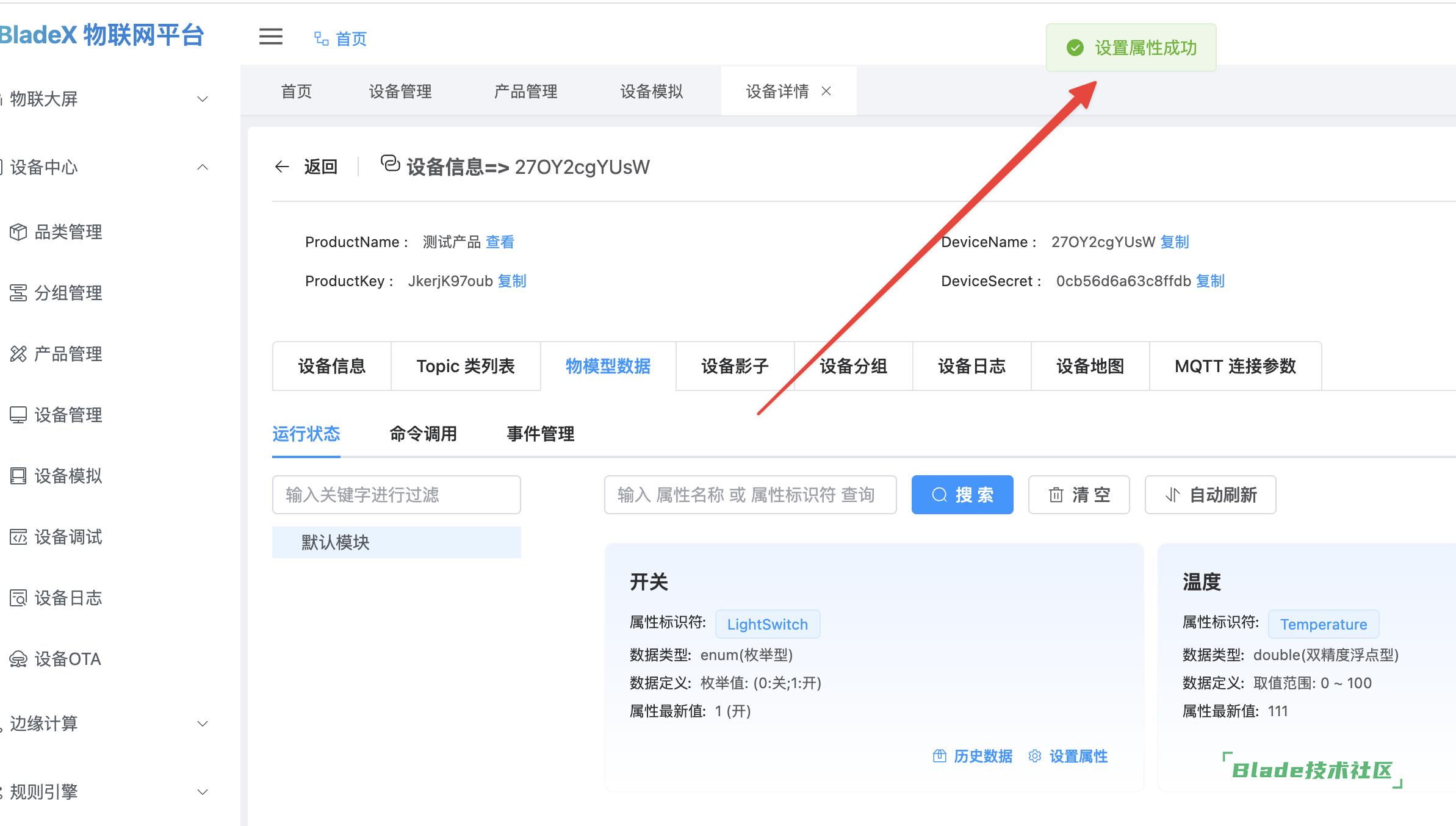Toggle 自动刷新 auto refresh

[x=1210, y=495]
